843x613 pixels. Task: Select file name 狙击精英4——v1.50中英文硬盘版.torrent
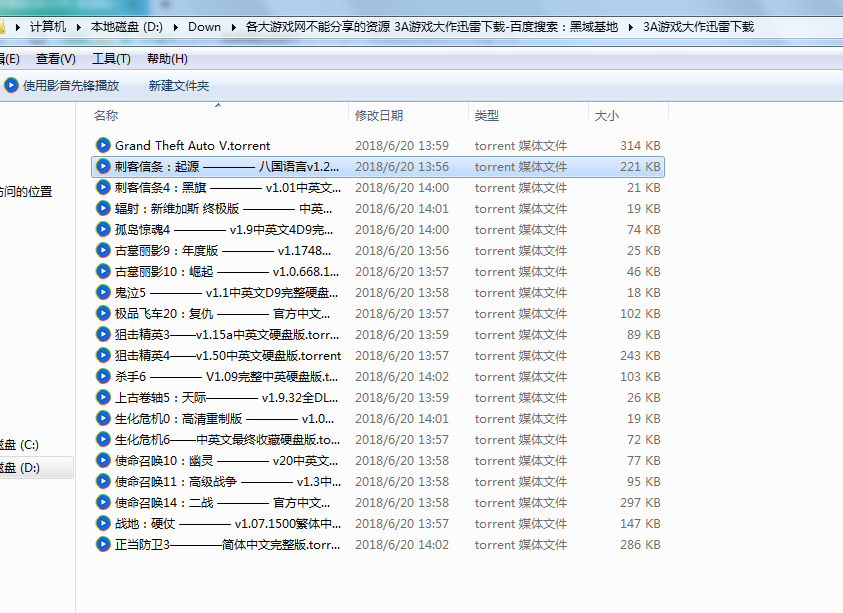(228, 355)
